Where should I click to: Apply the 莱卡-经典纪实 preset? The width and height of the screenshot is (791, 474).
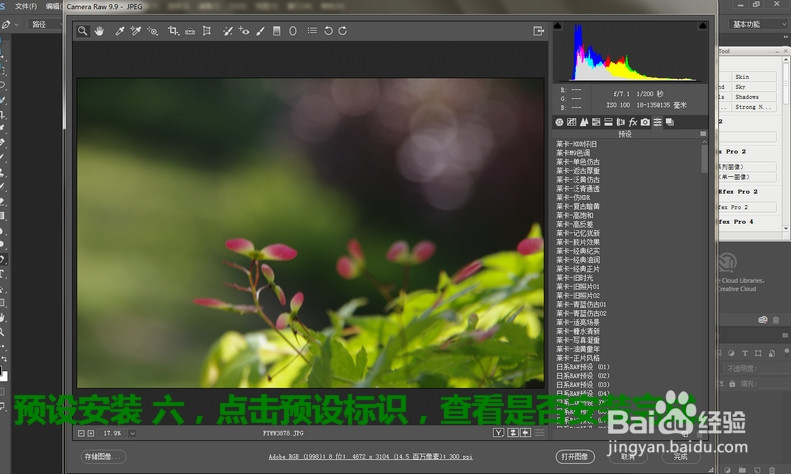[578, 251]
